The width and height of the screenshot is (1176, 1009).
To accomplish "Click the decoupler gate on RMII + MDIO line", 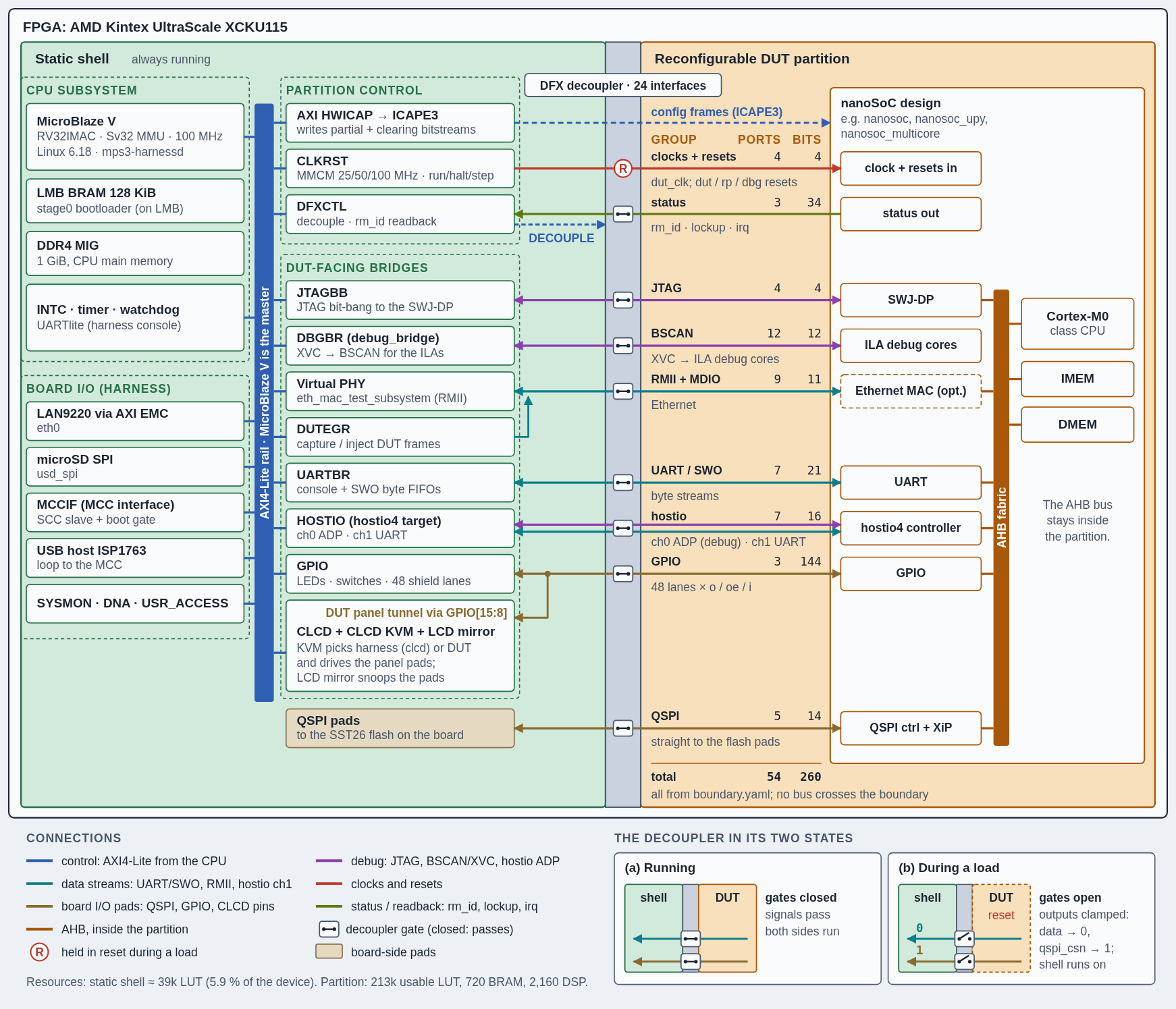I will coord(623,391).
